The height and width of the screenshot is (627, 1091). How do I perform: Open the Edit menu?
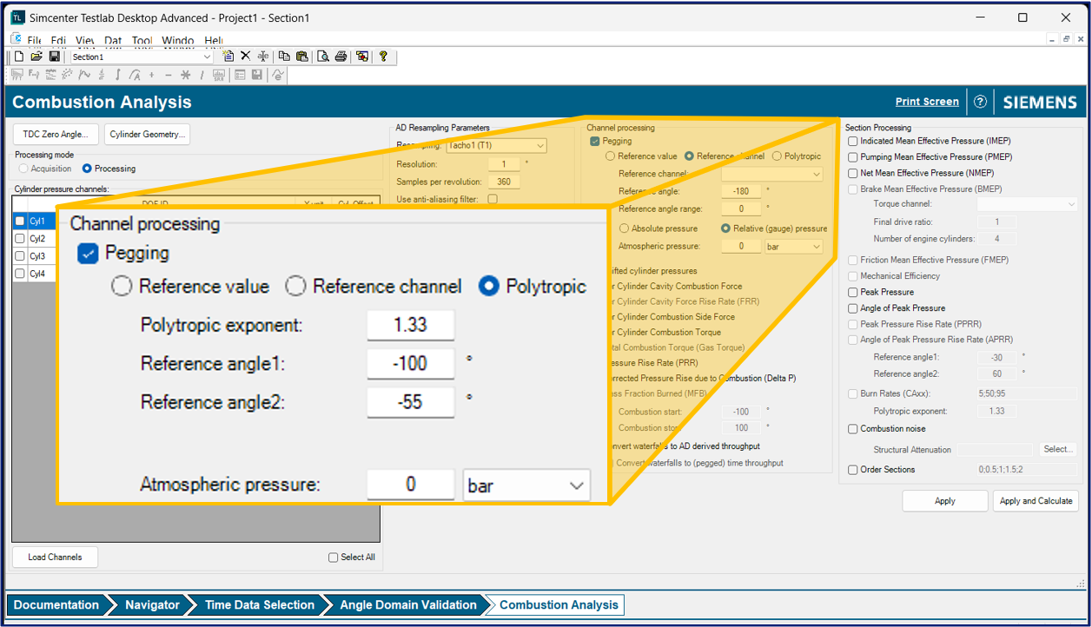tap(58, 40)
